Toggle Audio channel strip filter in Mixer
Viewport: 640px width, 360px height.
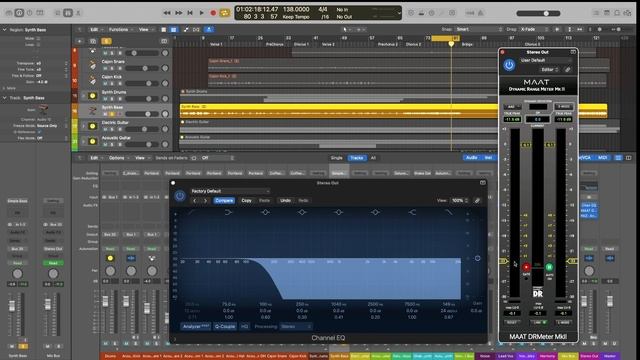(x=471, y=158)
